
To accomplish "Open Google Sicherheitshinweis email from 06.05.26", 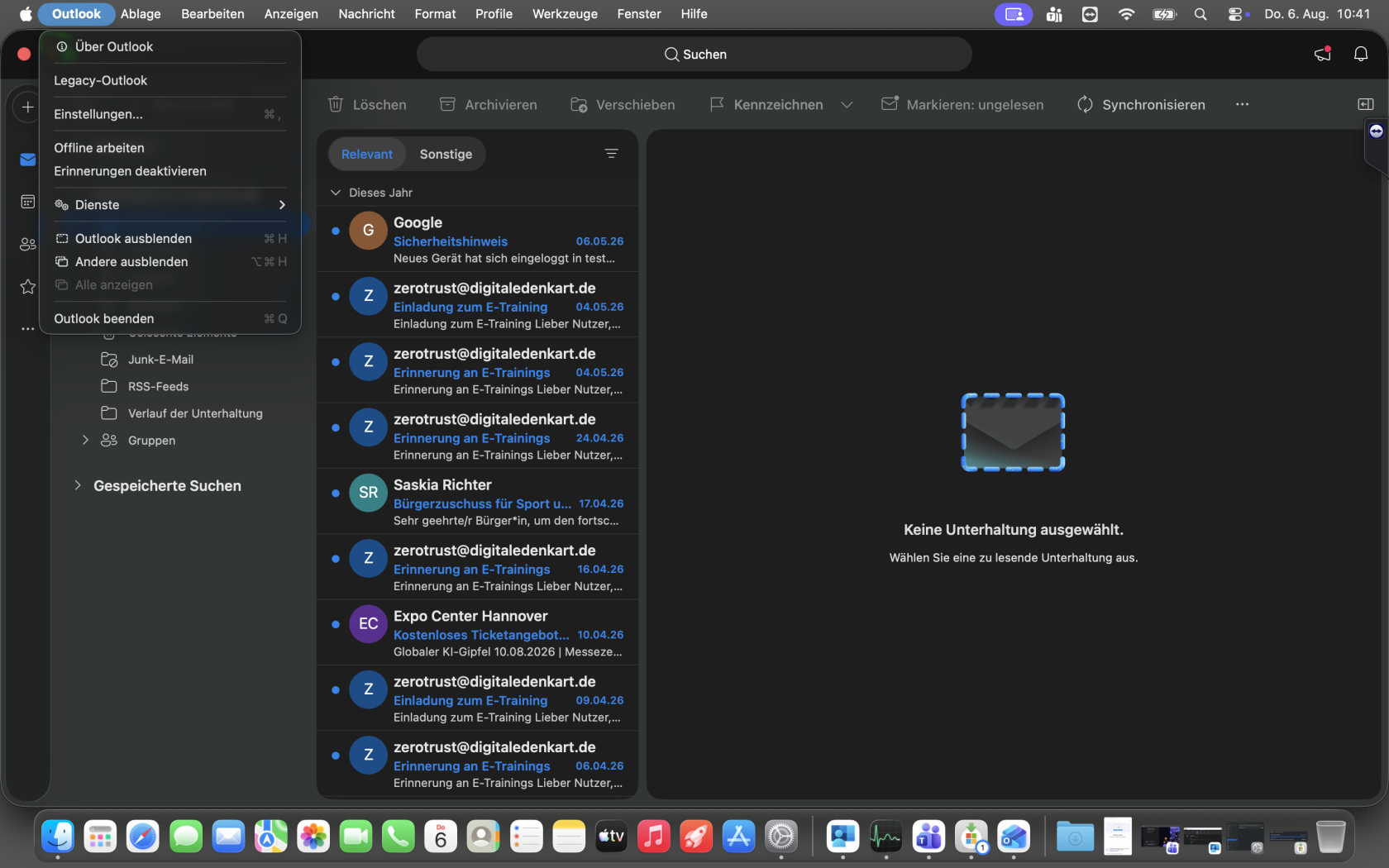I will 477,239.
